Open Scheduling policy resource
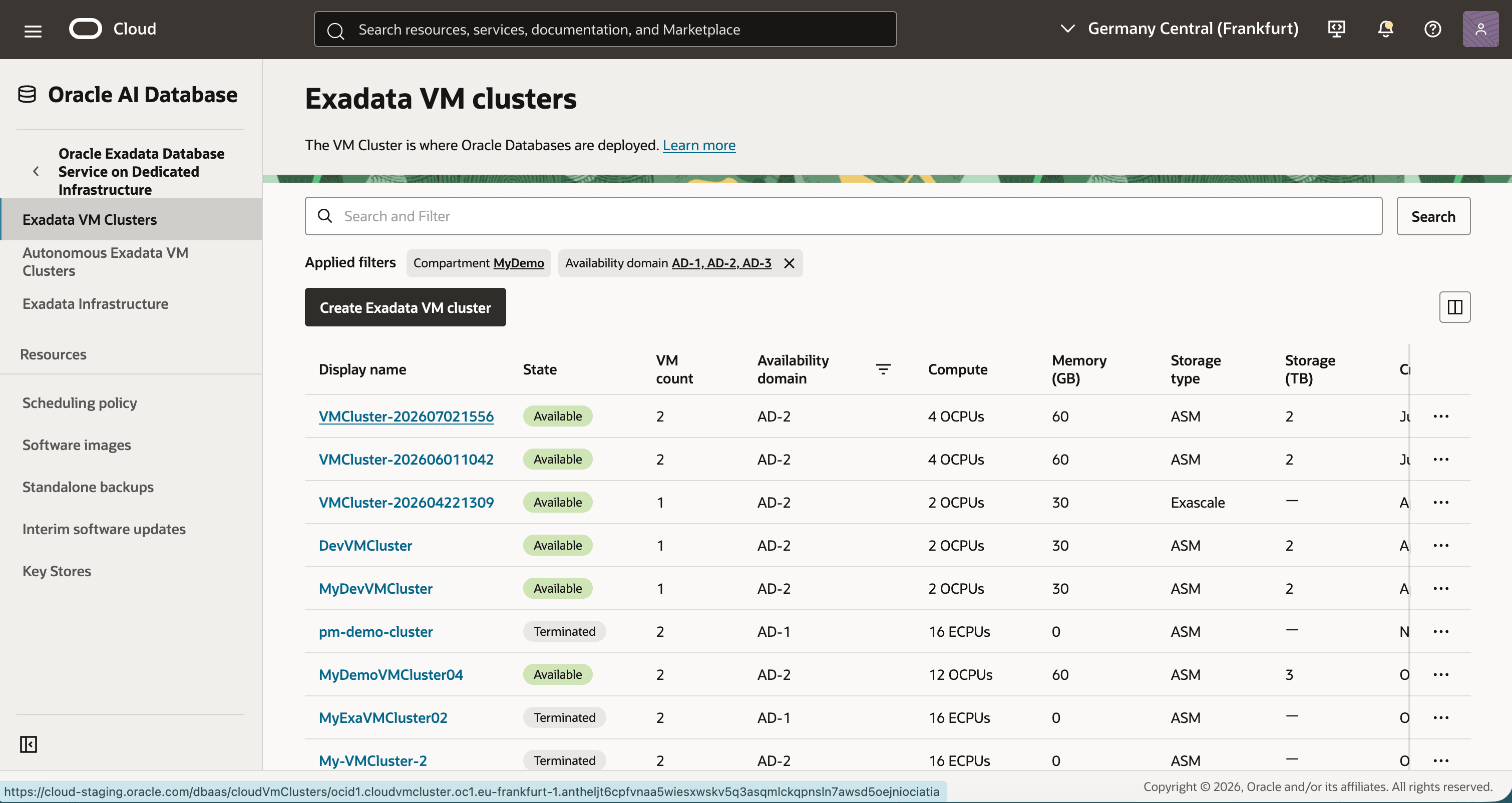Image resolution: width=1512 pixels, height=803 pixels. (79, 404)
